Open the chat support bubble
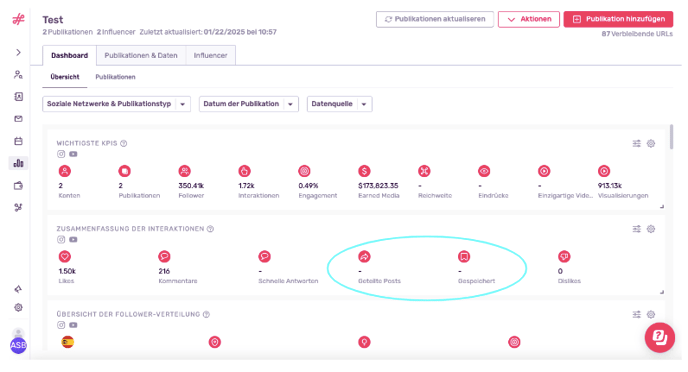This screenshot has width=688, height=372. pos(659,337)
